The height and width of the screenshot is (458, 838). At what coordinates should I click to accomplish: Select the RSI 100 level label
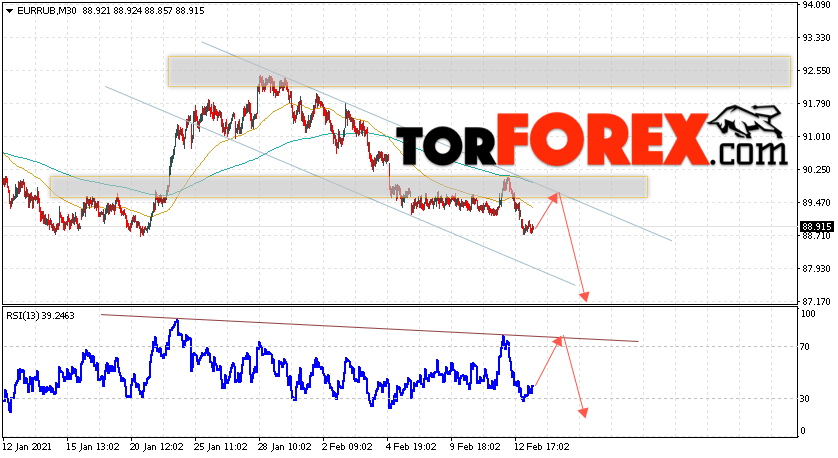point(809,314)
